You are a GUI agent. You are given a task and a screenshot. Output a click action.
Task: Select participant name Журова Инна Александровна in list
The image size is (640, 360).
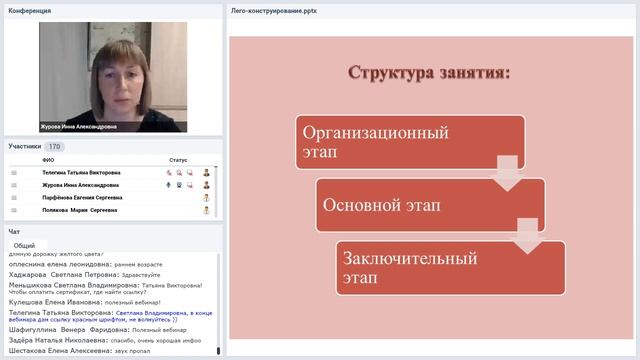(80, 185)
